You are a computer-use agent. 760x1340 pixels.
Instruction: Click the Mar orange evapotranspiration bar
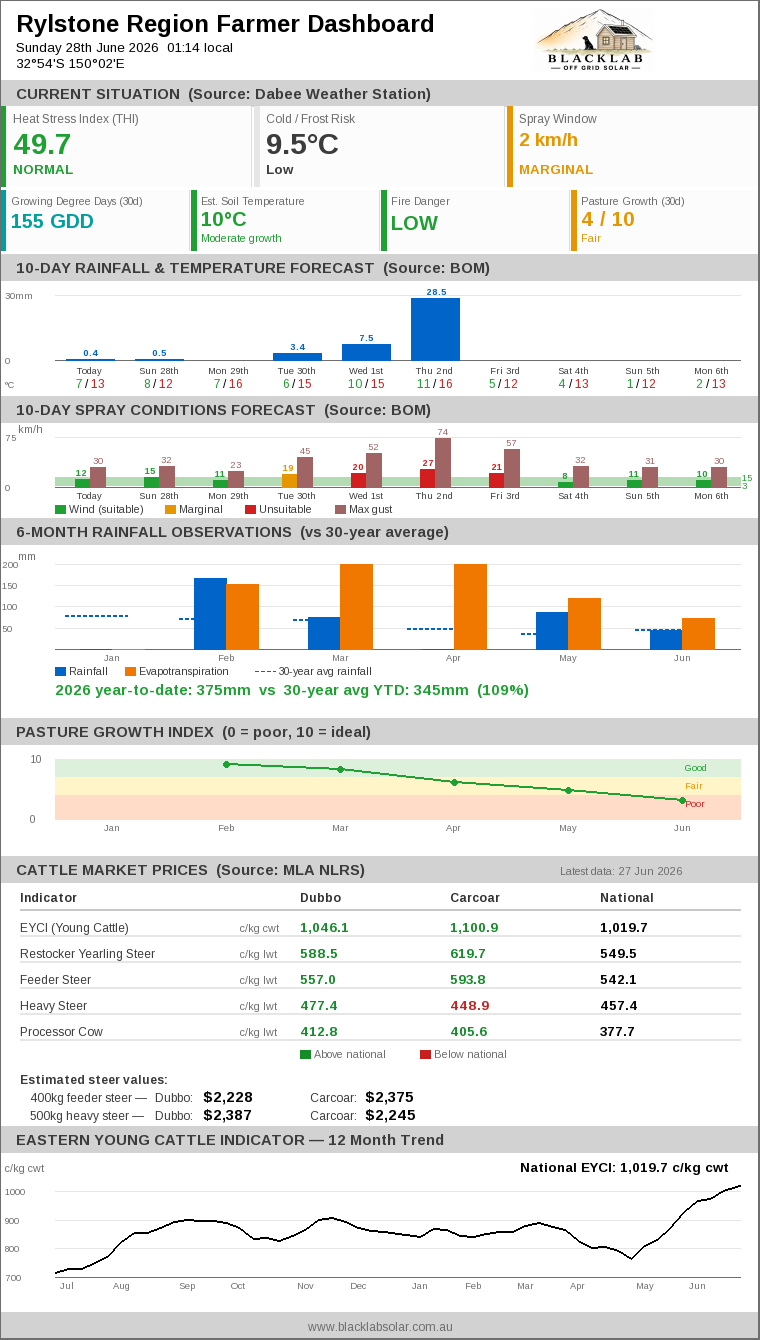point(356,607)
